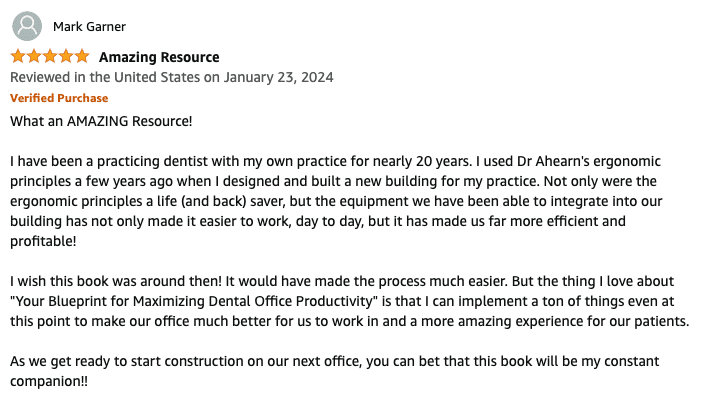Click the "What an AMAZING Resource!" line
Screen dimensions: 710x400
(101, 122)
